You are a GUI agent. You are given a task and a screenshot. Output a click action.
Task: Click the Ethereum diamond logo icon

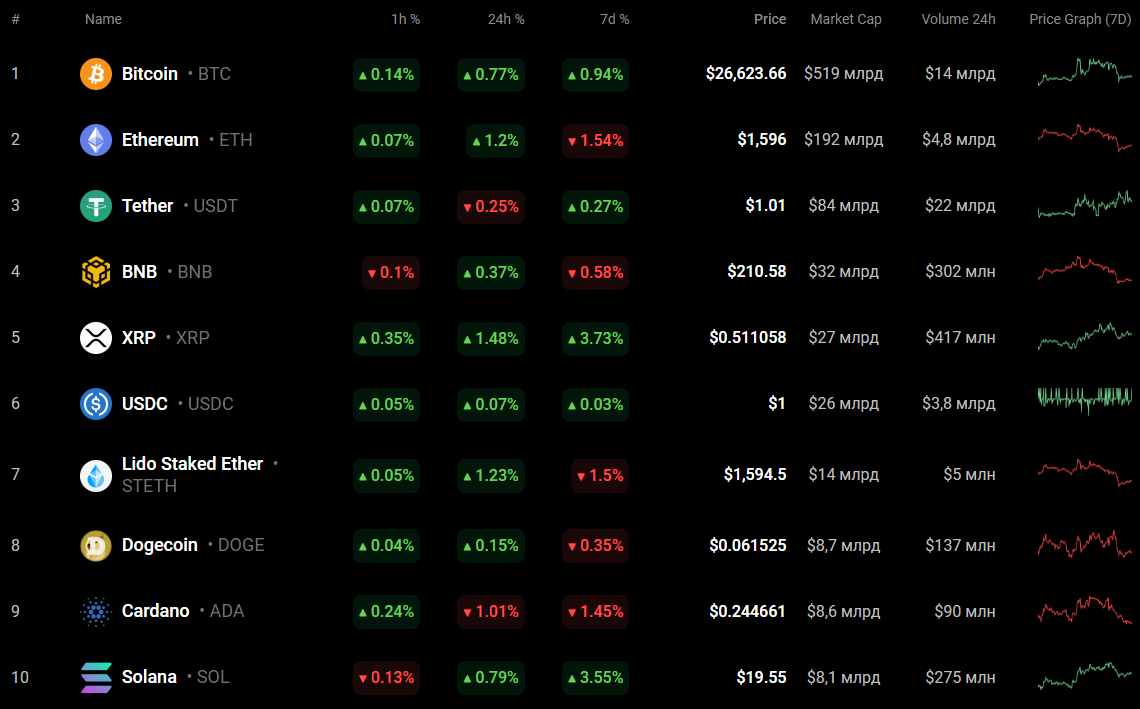pyautogui.click(x=95, y=140)
